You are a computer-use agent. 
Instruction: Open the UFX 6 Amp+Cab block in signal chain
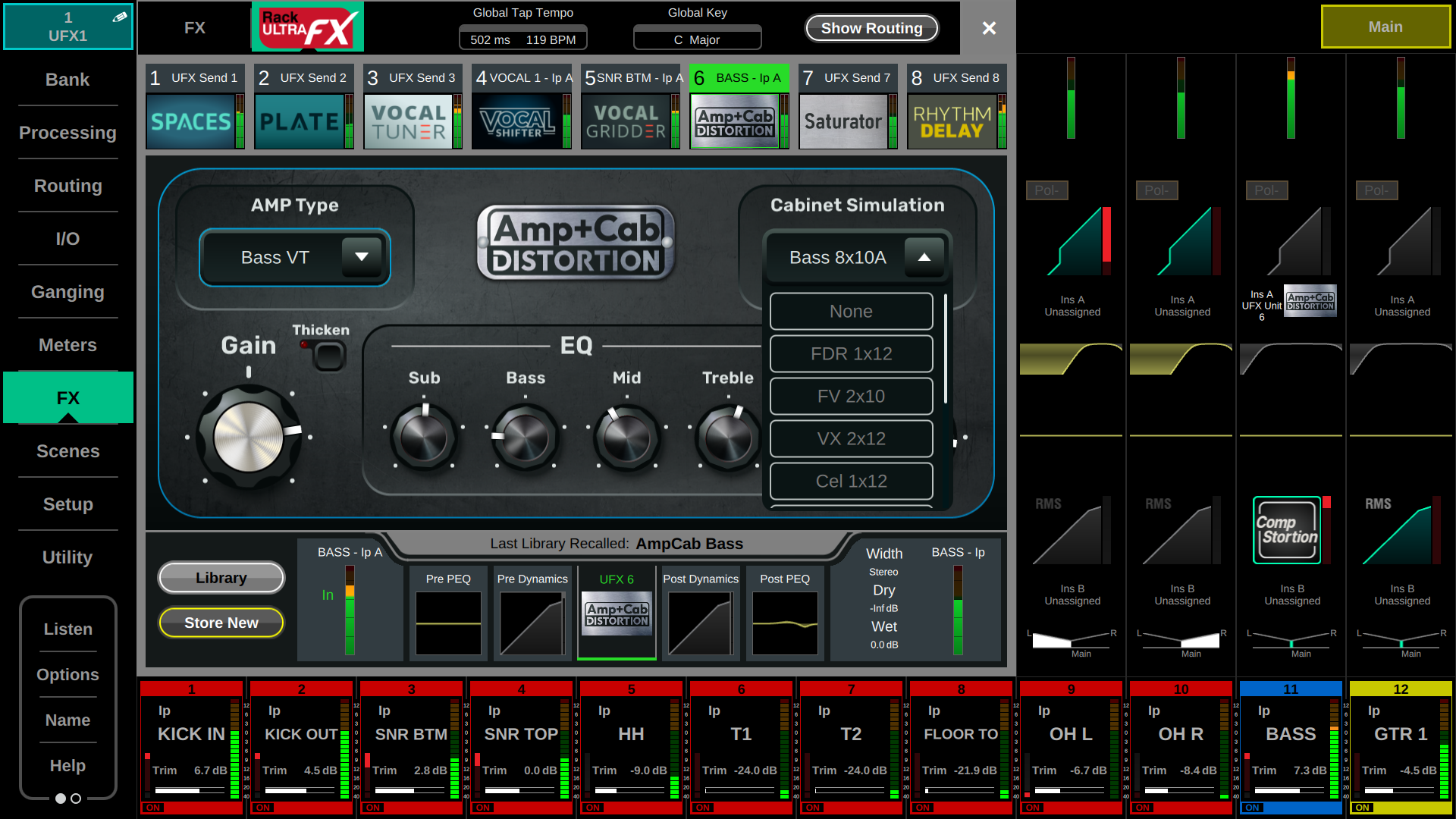click(617, 614)
